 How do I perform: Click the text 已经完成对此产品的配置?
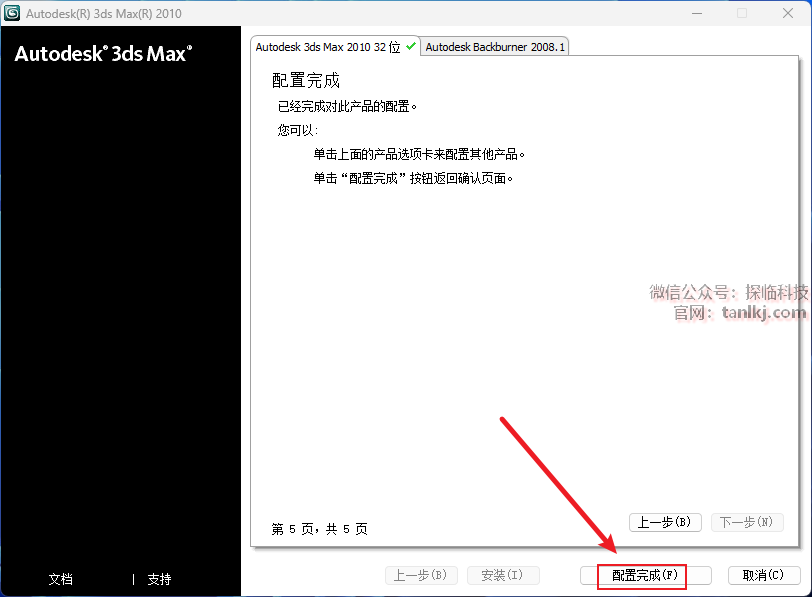pos(347,106)
